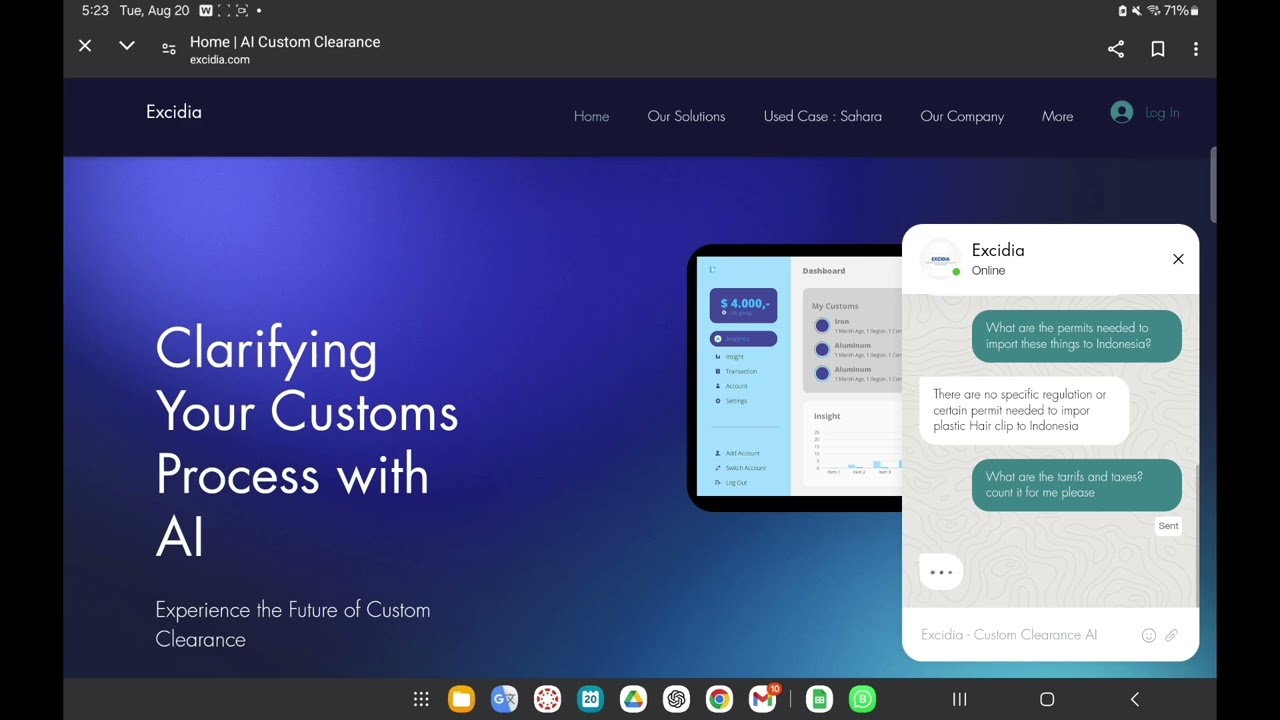Tap the muted sound status icon
This screenshot has height=720, width=1280.
coord(1137,11)
